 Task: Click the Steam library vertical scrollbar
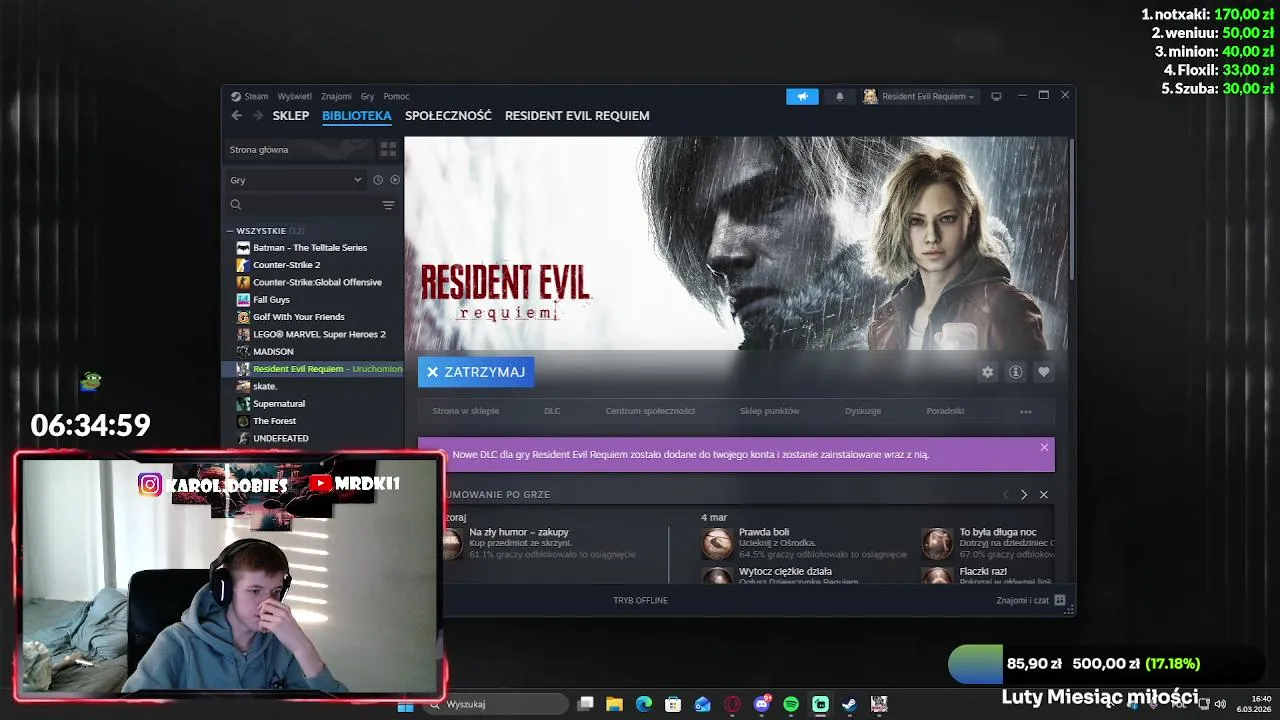click(x=1071, y=208)
